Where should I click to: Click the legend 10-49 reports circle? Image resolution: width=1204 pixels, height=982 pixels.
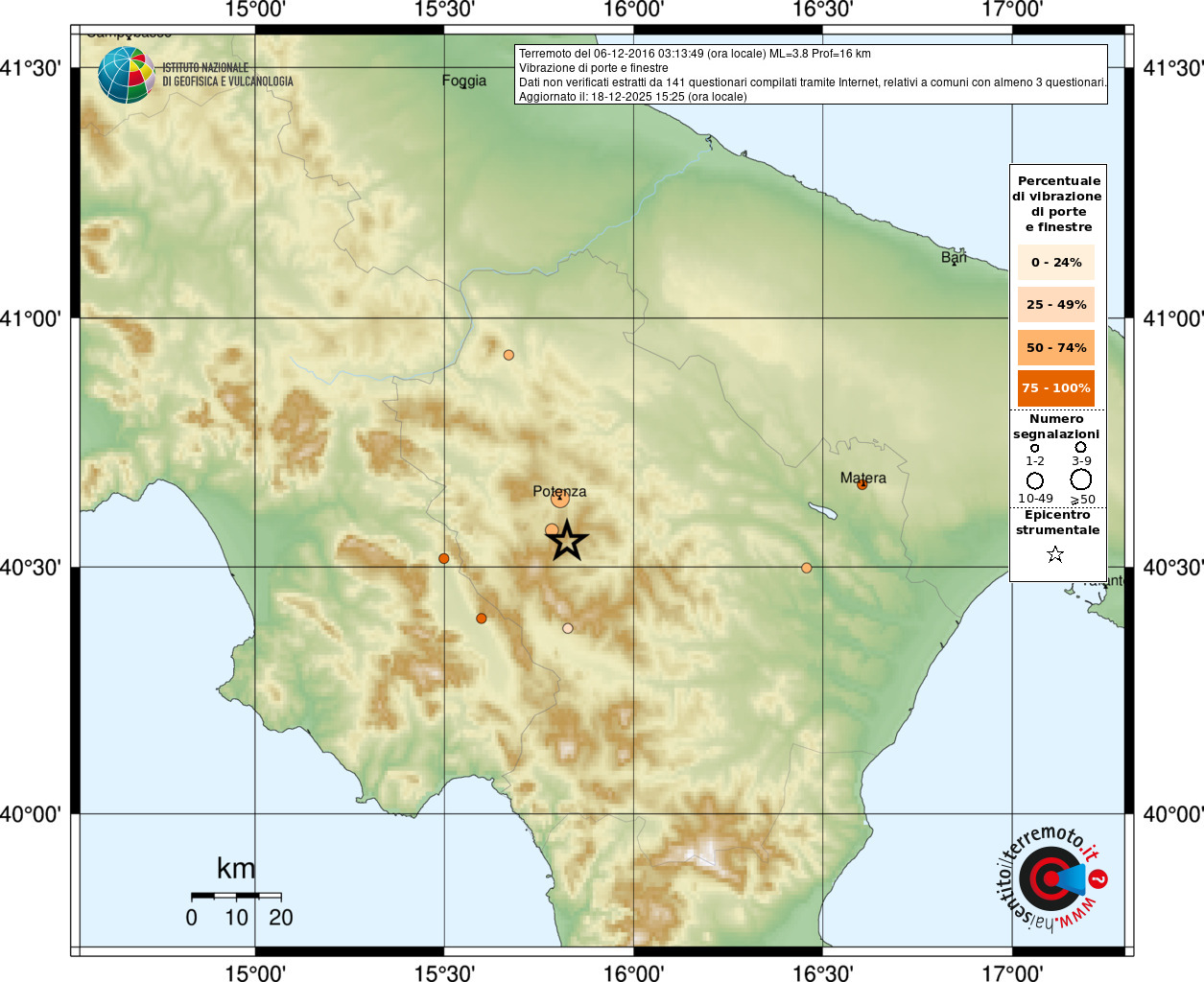click(1035, 480)
